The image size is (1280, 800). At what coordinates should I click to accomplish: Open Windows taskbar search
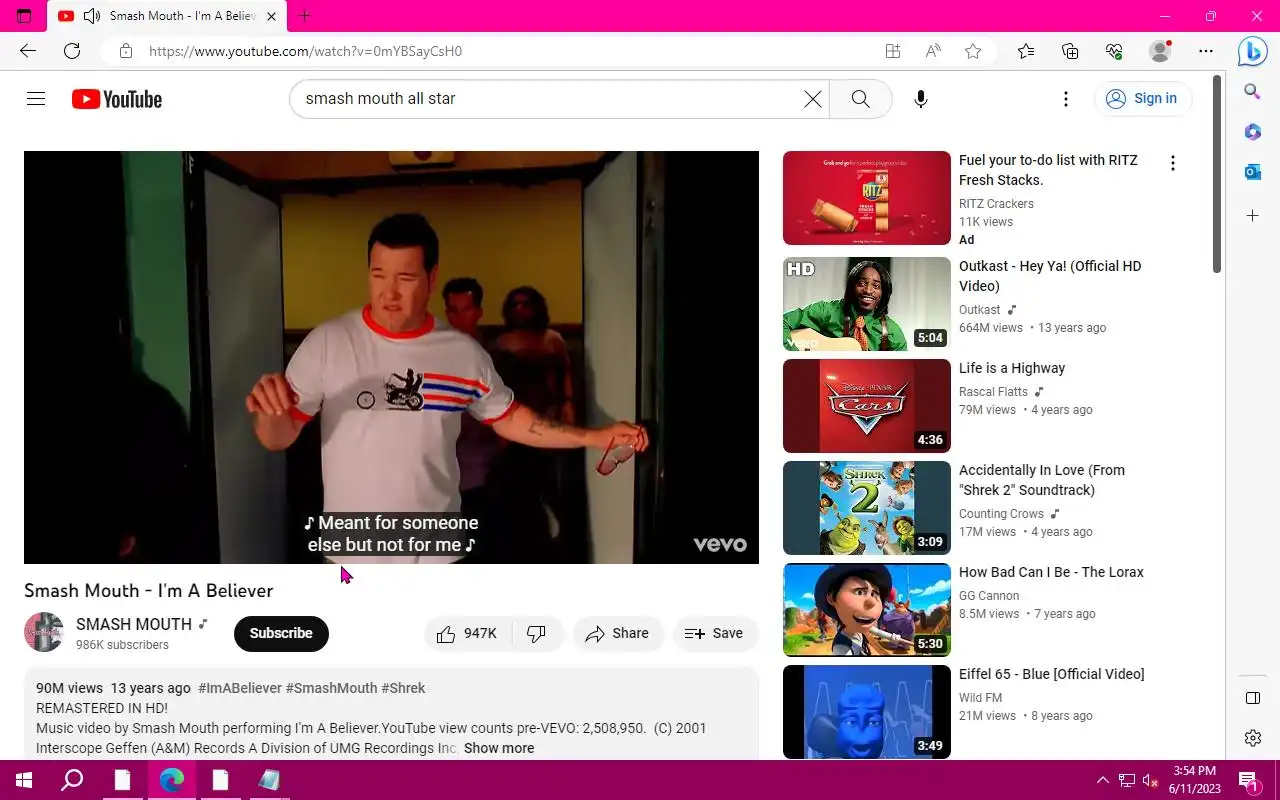(x=72, y=780)
